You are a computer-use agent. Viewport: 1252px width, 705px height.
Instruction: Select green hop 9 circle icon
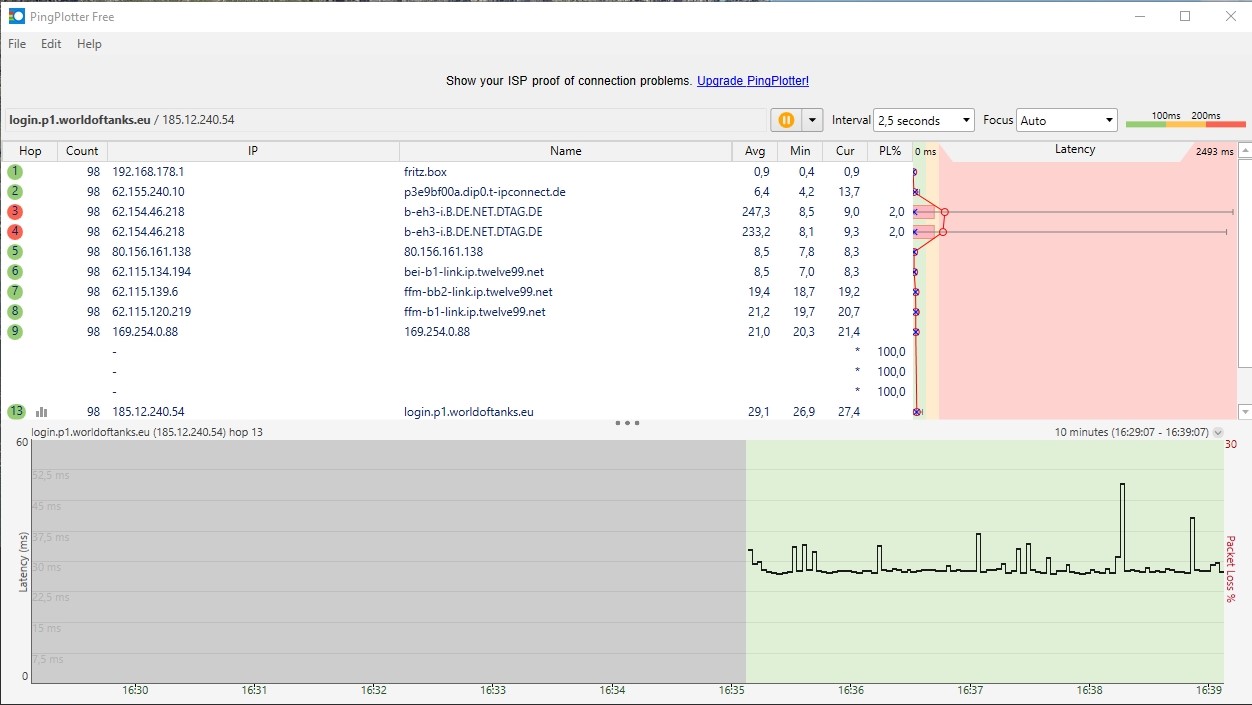tap(15, 332)
